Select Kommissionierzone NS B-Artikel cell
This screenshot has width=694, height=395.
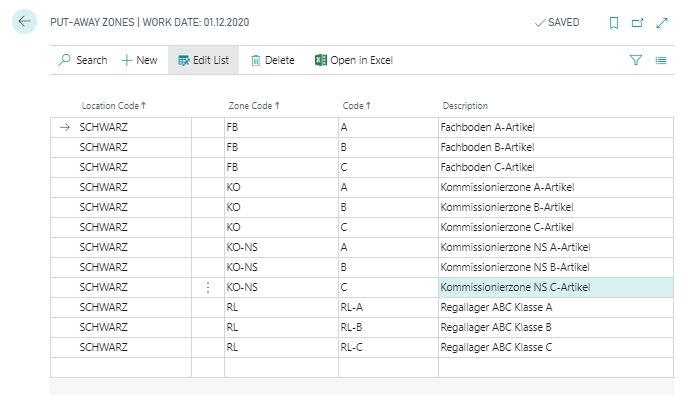pyautogui.click(x=555, y=267)
